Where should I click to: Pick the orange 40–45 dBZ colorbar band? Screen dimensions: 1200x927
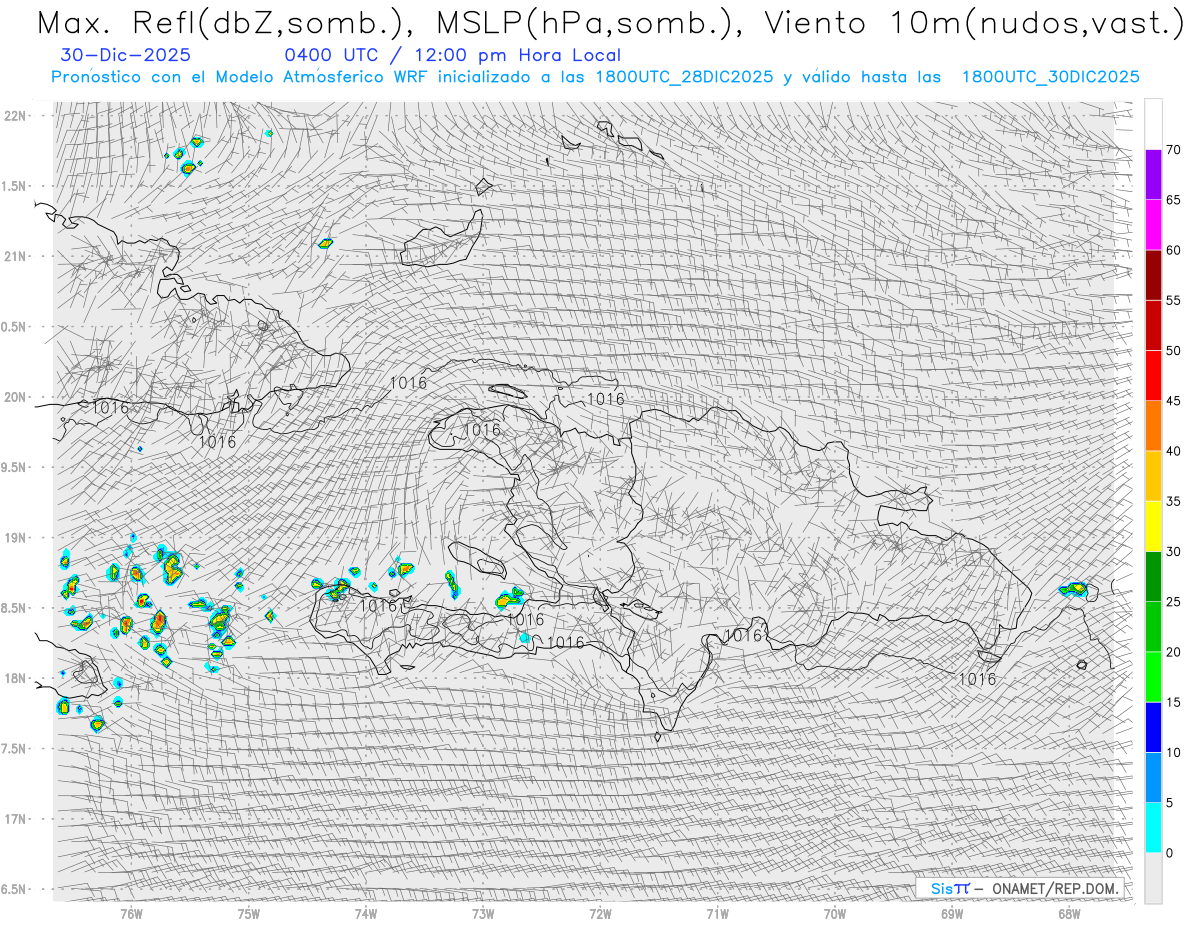[1153, 426]
